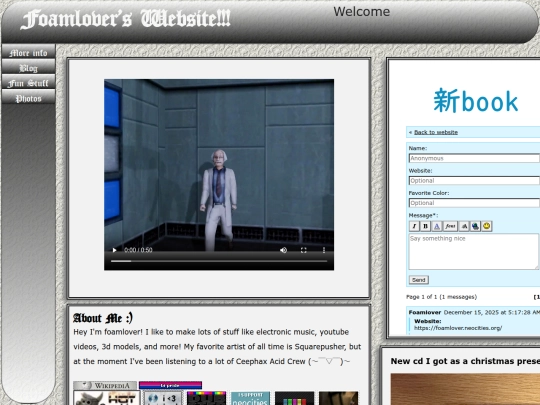Click the Back to website link
Image resolution: width=540 pixels, height=405 pixels.
436,132
